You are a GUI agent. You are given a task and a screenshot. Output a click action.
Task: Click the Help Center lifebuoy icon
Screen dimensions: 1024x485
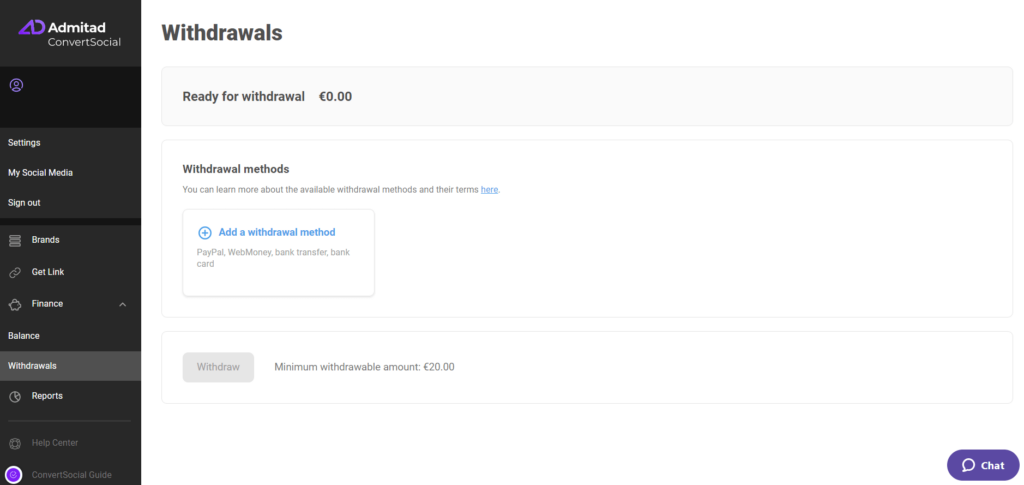(14, 443)
